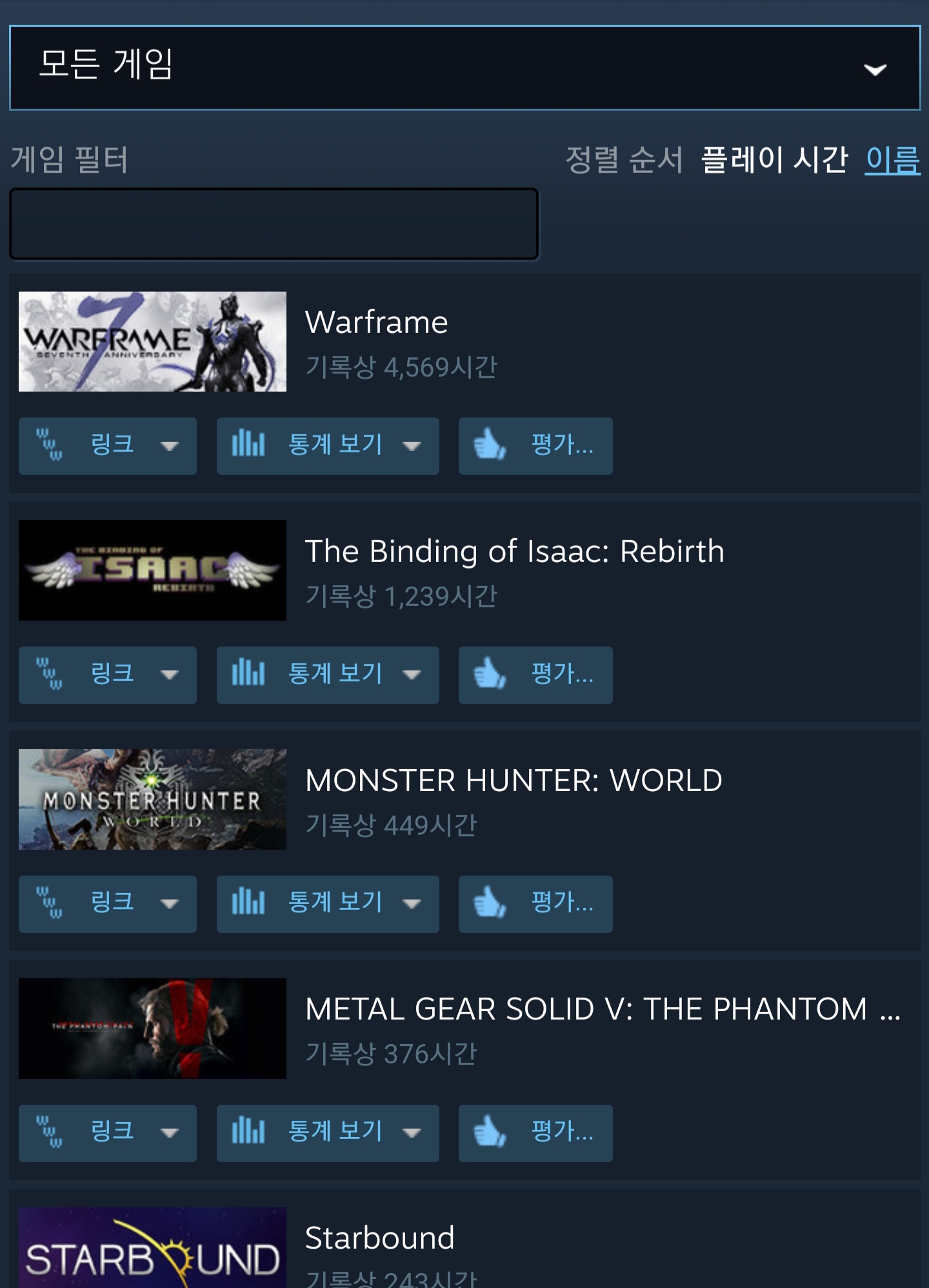
Task: Click the 평가 button for Monster Hunter: World
Action: (535, 904)
